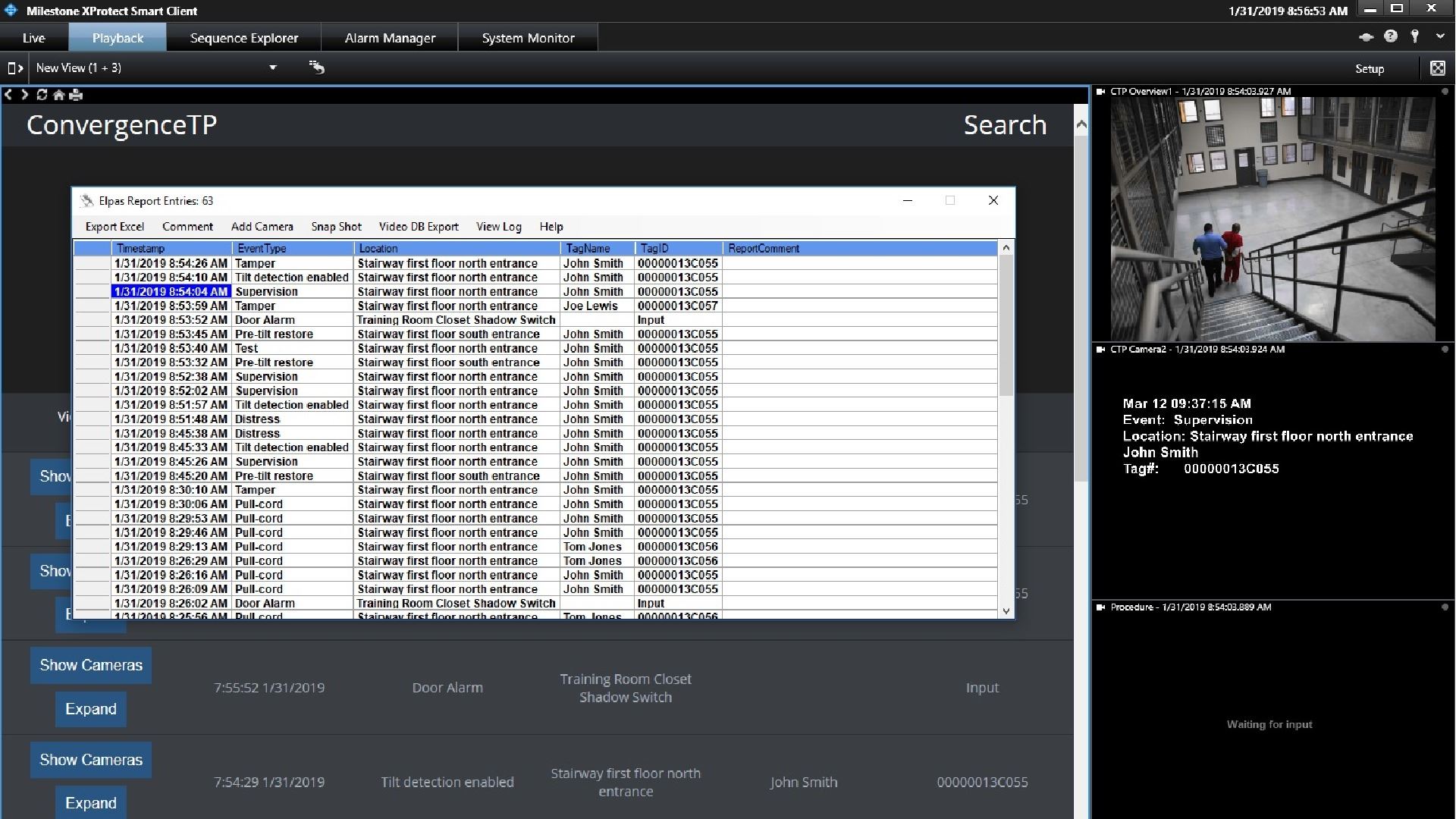The height and width of the screenshot is (819, 1456).
Task: Select the 8:30:10 AM Tamper row
Action: (535, 490)
